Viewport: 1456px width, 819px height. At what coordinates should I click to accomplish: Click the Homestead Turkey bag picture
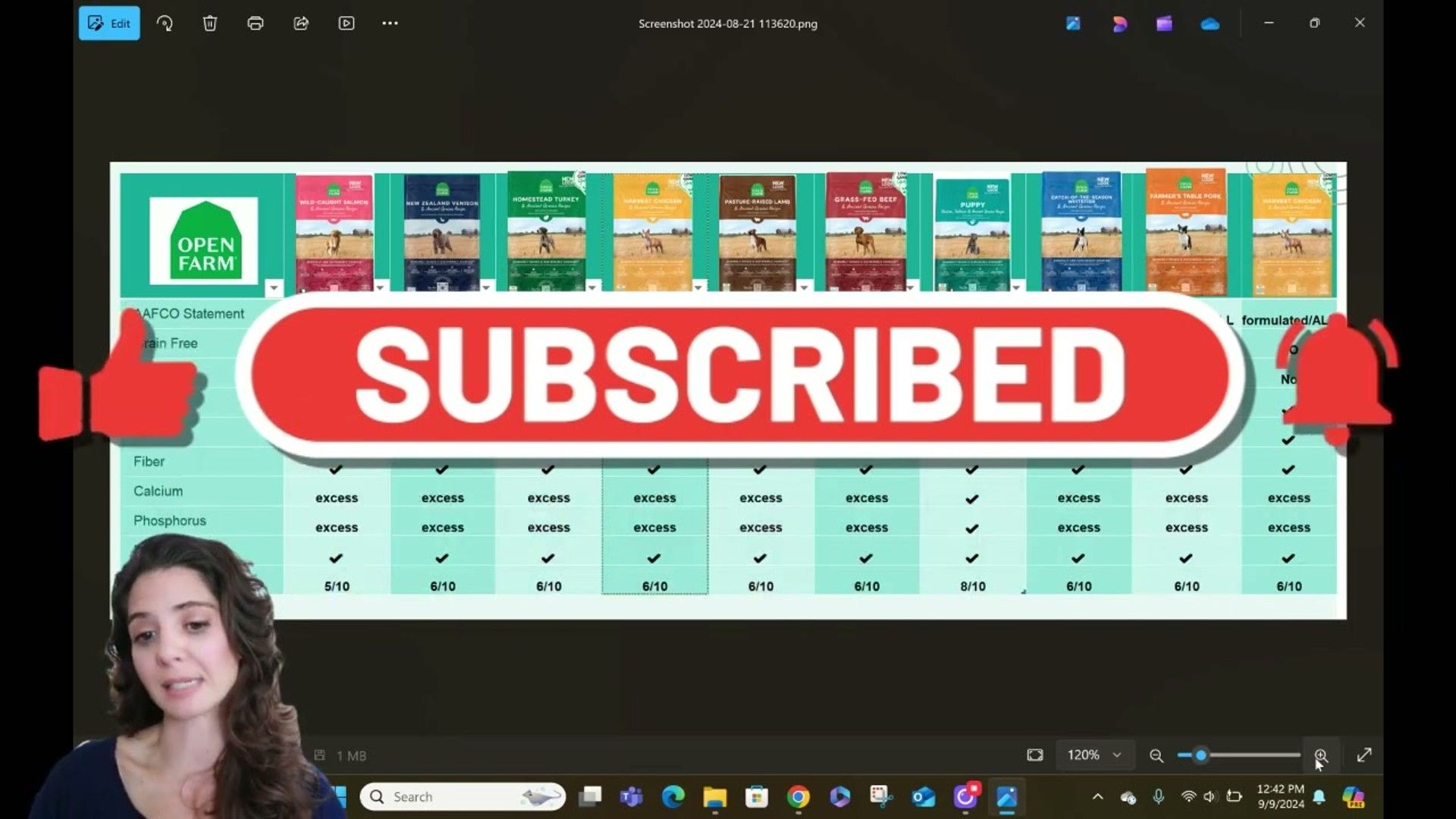547,231
